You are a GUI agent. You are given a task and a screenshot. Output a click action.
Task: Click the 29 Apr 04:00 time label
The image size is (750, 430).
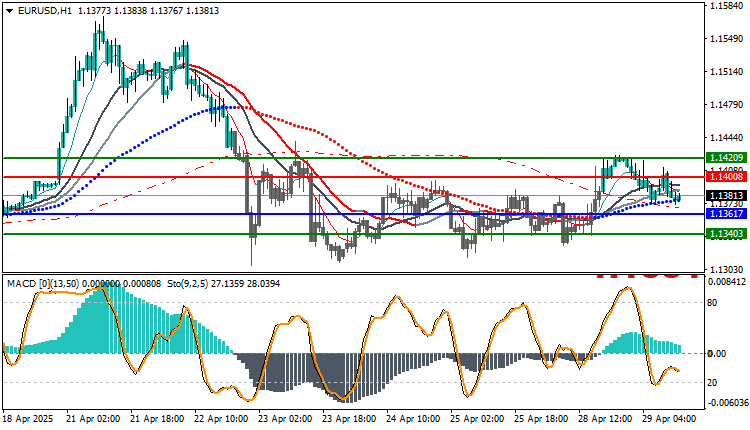pos(670,419)
